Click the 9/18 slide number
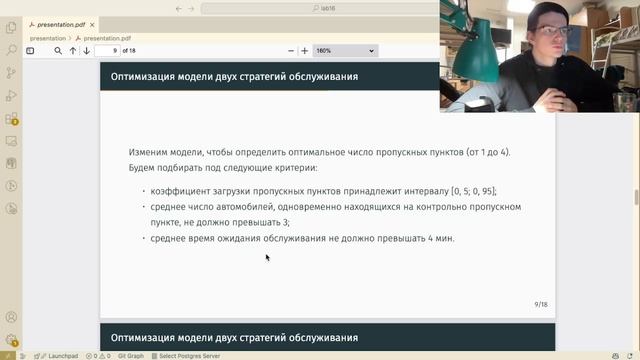The height and width of the screenshot is (360, 640). tap(541, 304)
